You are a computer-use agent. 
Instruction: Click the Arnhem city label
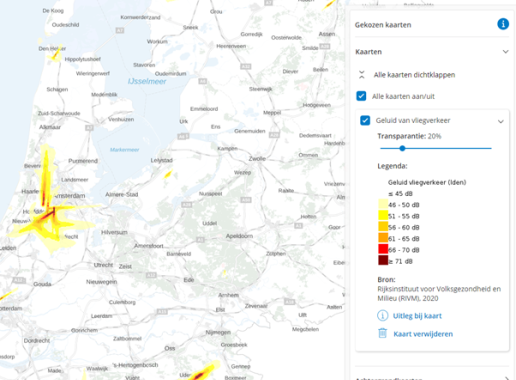coord(228,295)
